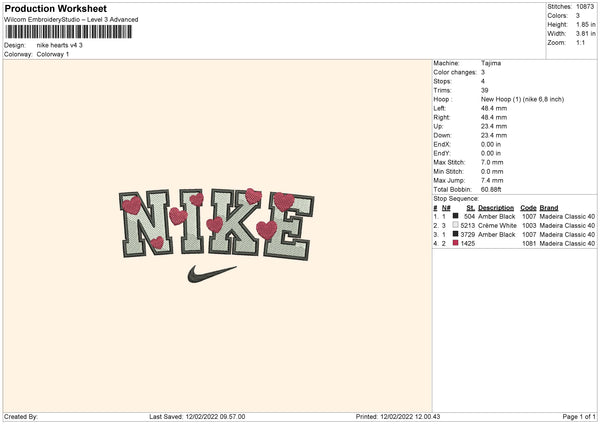This screenshot has width=600, height=424.
Task: Click the Trims value '39'
Action: coord(484,91)
